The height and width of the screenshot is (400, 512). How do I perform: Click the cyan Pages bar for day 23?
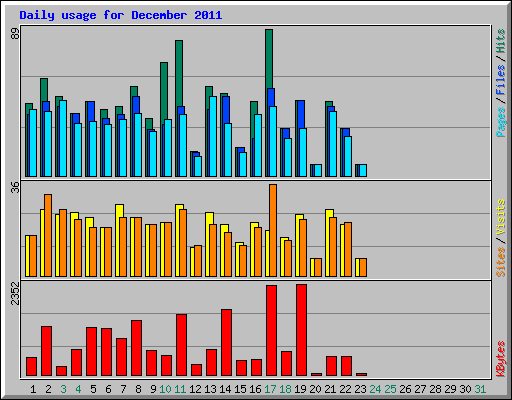[363, 170]
